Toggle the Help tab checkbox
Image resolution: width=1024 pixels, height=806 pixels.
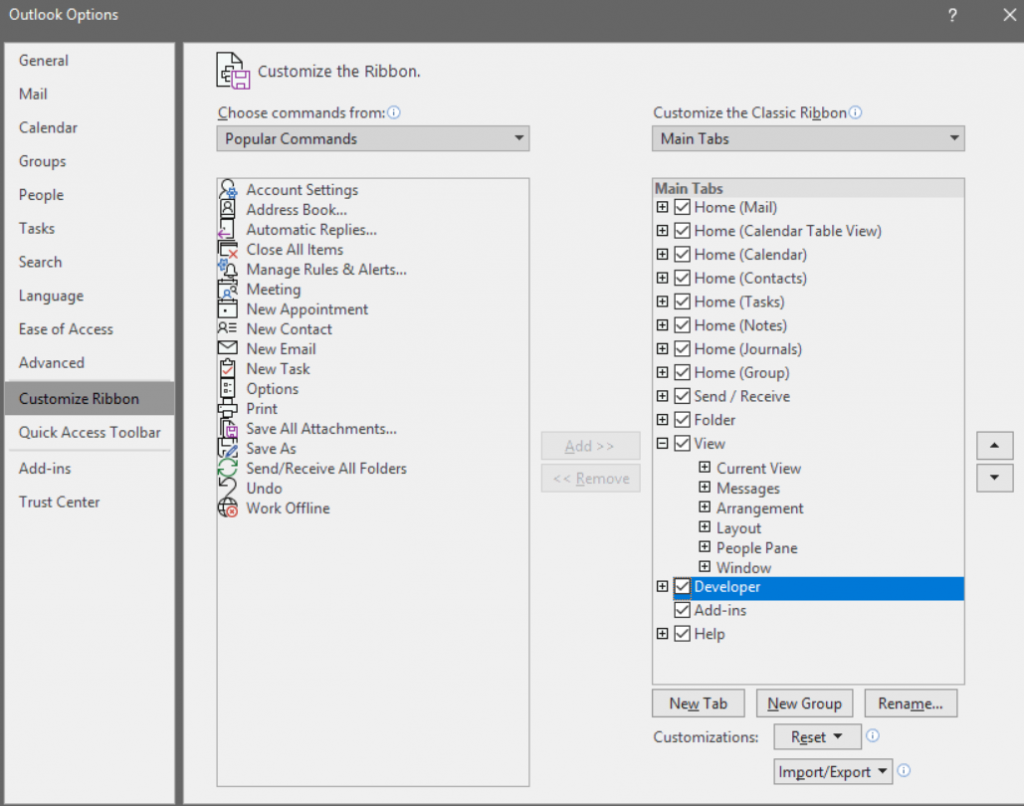tap(682, 634)
